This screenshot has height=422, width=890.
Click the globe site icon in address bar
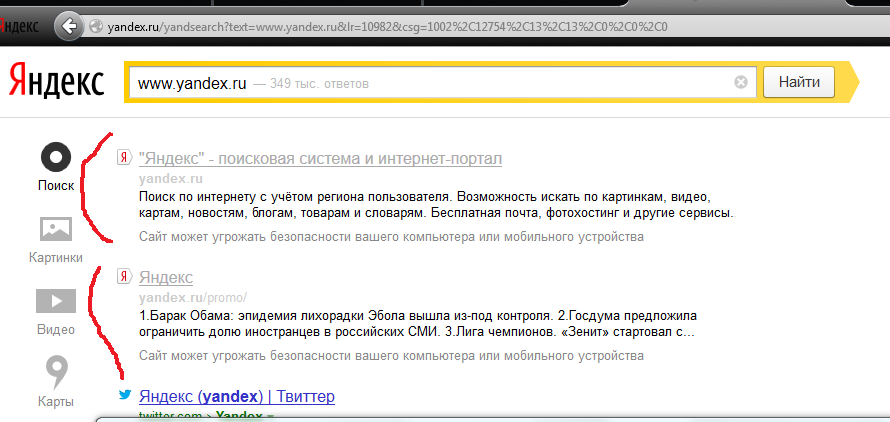pos(96,27)
